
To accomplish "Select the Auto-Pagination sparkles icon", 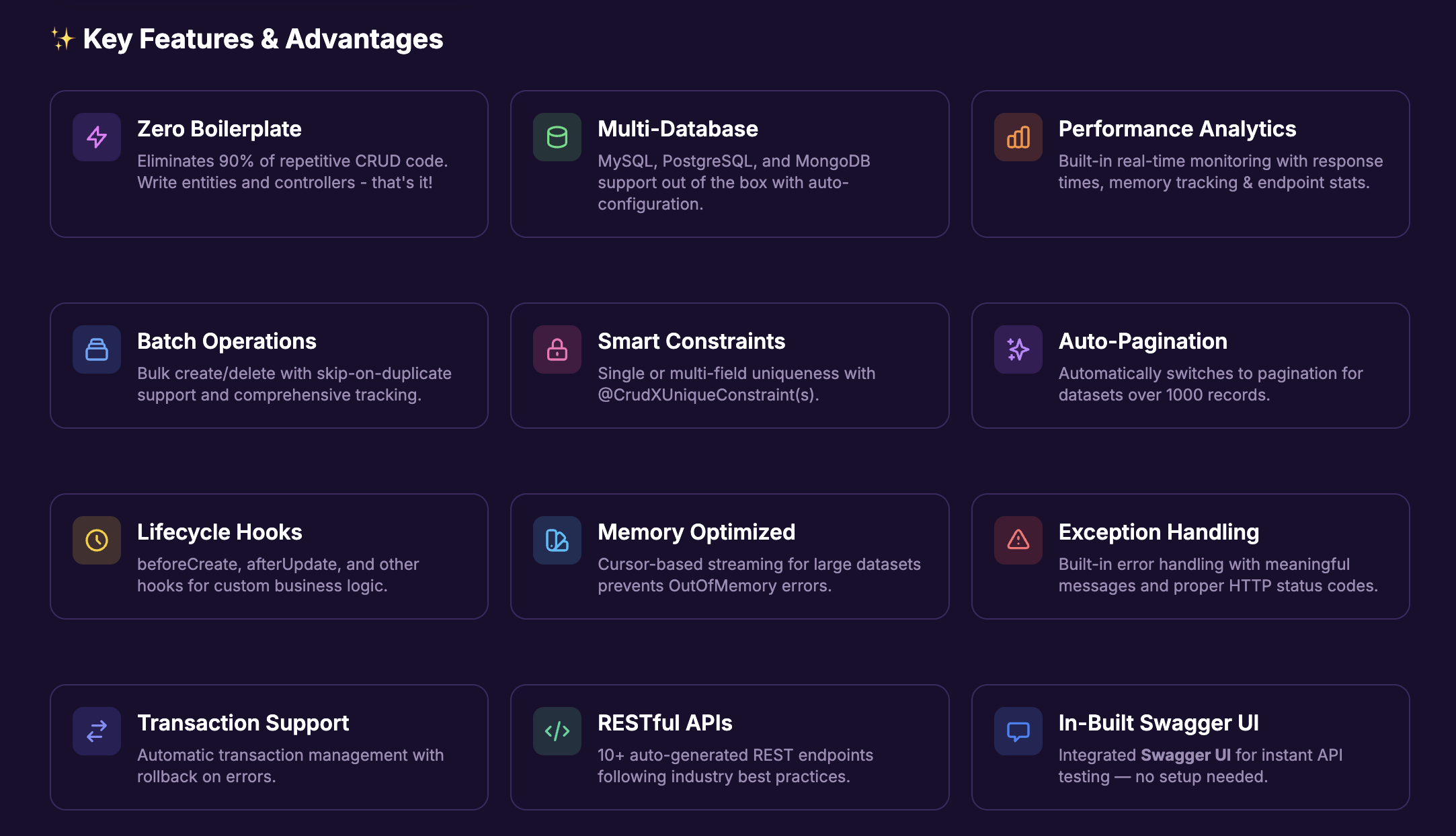I will [x=1017, y=349].
